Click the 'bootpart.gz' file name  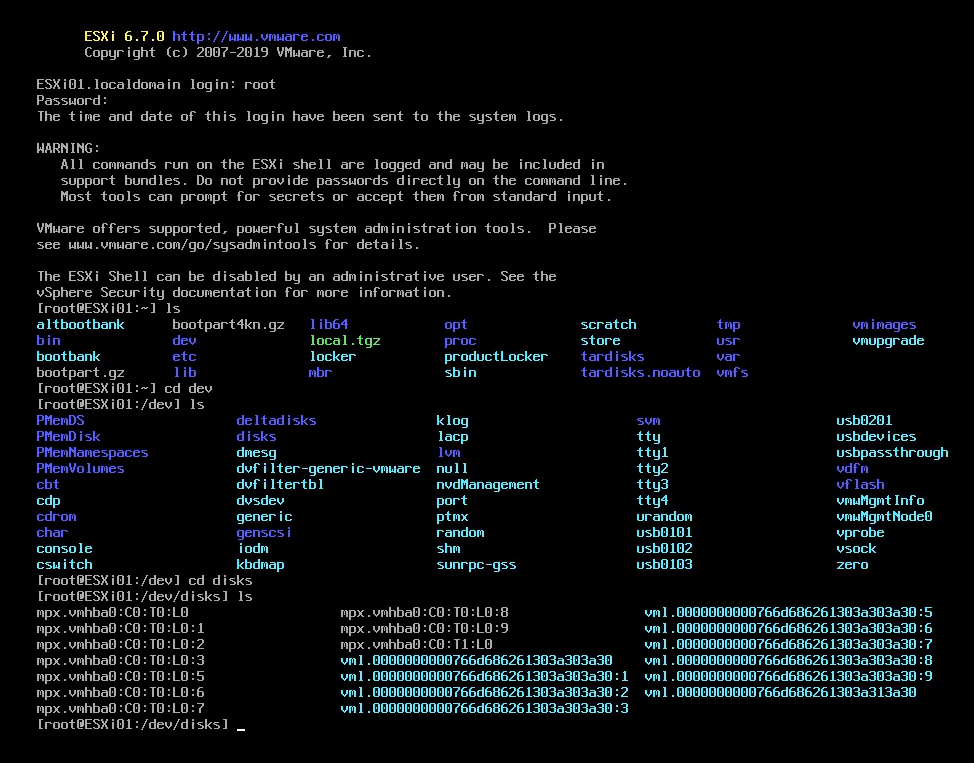(80, 373)
